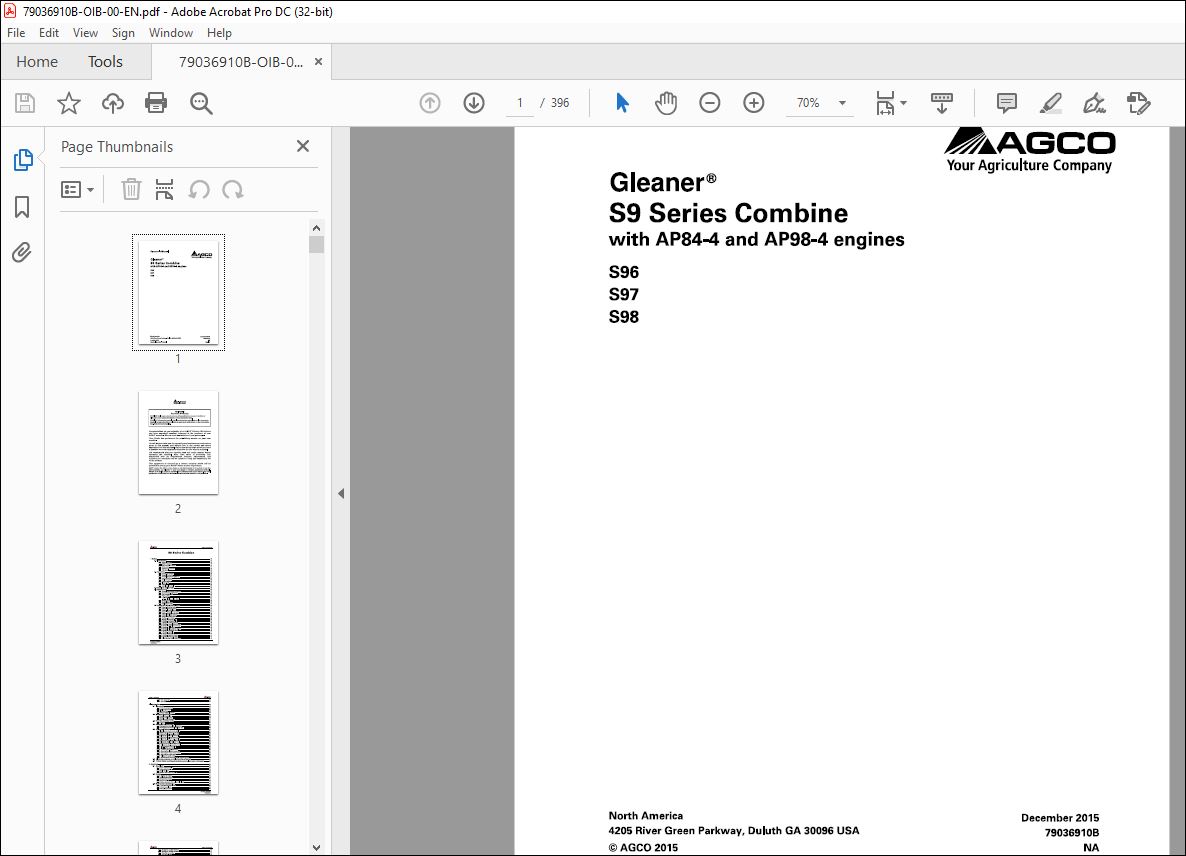Select page 4 thumbnail
The image size is (1186, 856).
pyautogui.click(x=179, y=743)
